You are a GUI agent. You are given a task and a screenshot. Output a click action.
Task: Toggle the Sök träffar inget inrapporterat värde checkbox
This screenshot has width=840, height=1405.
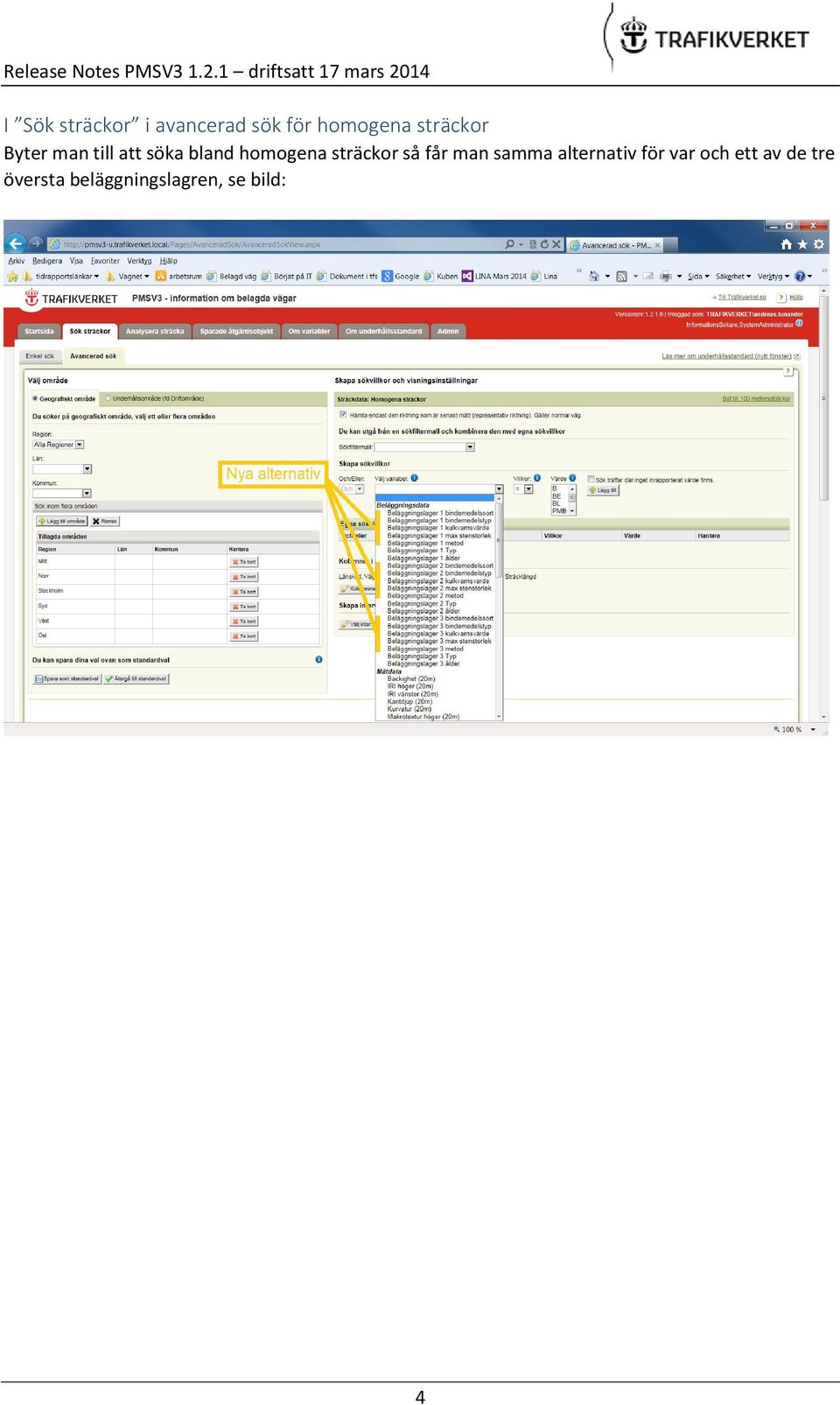[x=591, y=480]
